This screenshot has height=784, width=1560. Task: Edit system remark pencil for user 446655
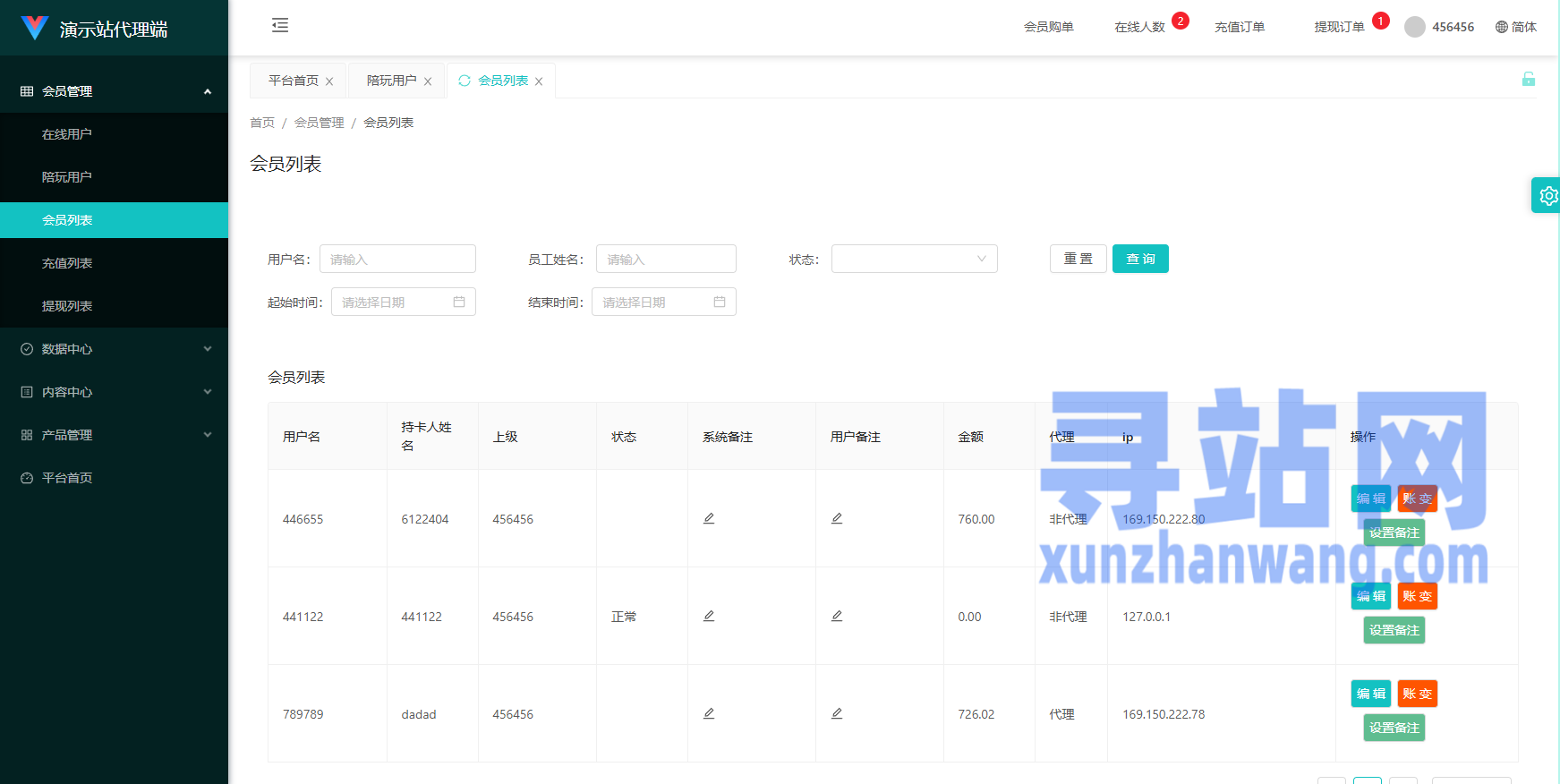[709, 518]
